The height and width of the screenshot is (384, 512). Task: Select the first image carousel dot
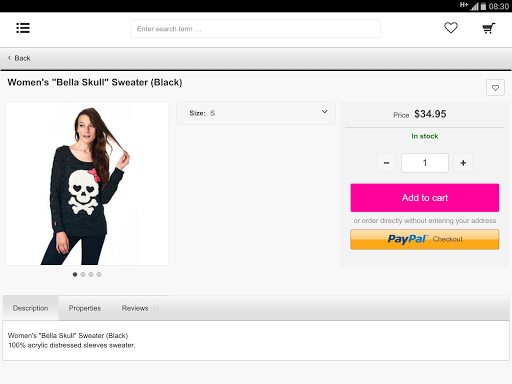(x=75, y=274)
